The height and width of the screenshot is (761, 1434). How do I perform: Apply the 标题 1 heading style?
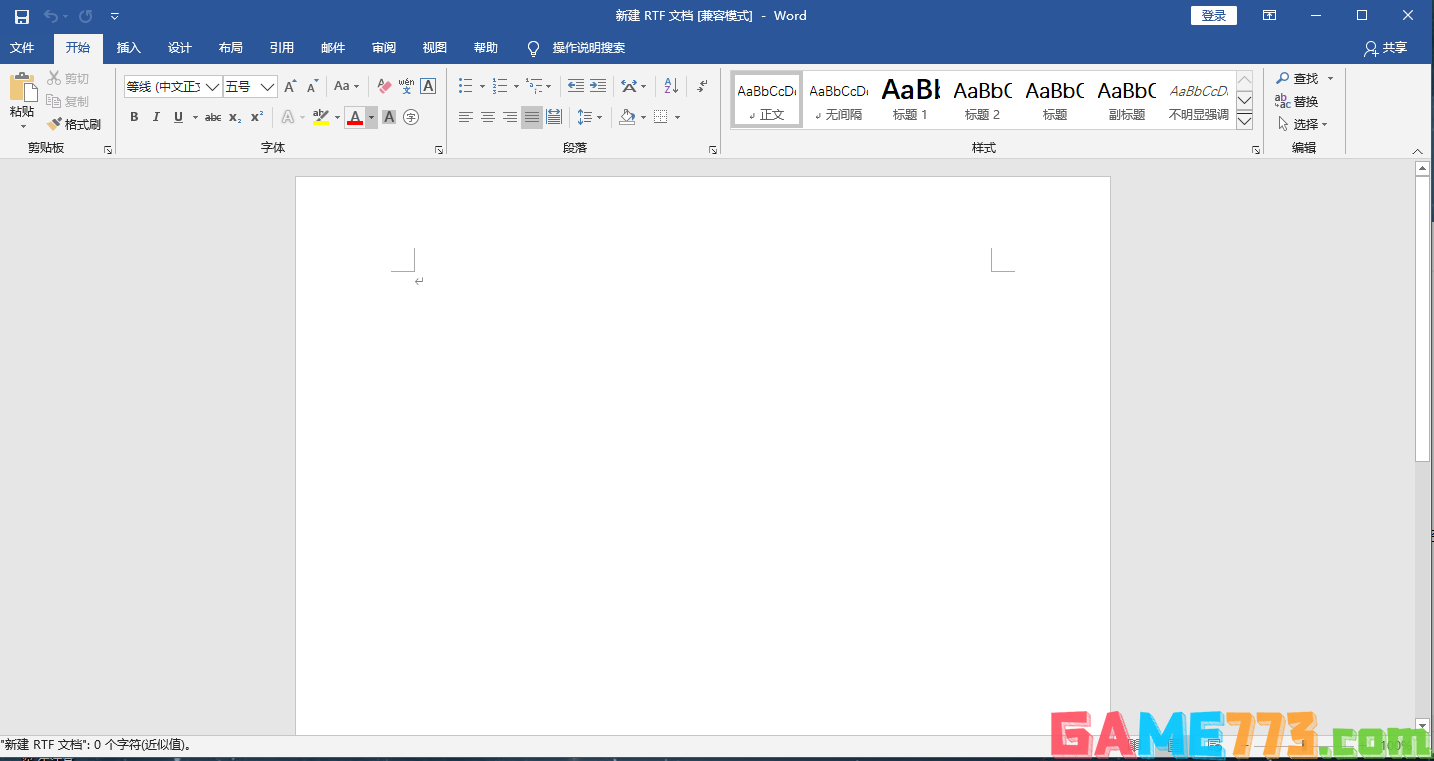tap(911, 100)
